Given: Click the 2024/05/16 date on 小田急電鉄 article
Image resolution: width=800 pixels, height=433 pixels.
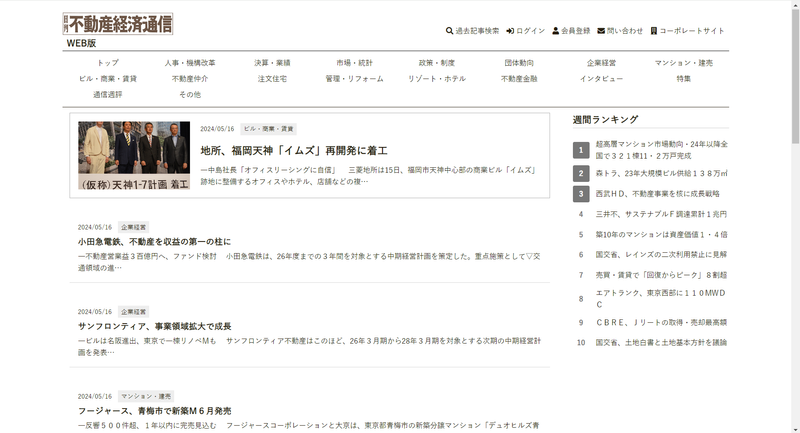Looking at the screenshot, I should [94, 227].
